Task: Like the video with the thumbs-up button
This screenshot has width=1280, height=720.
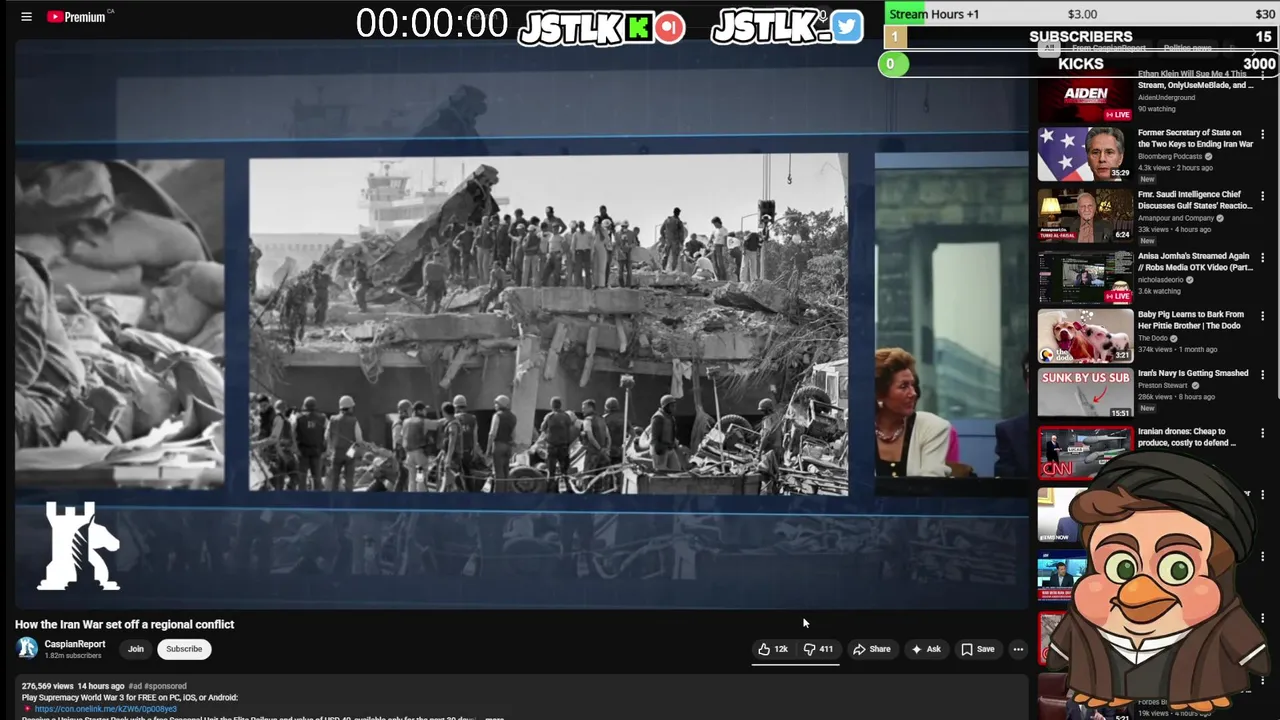Action: tap(773, 649)
